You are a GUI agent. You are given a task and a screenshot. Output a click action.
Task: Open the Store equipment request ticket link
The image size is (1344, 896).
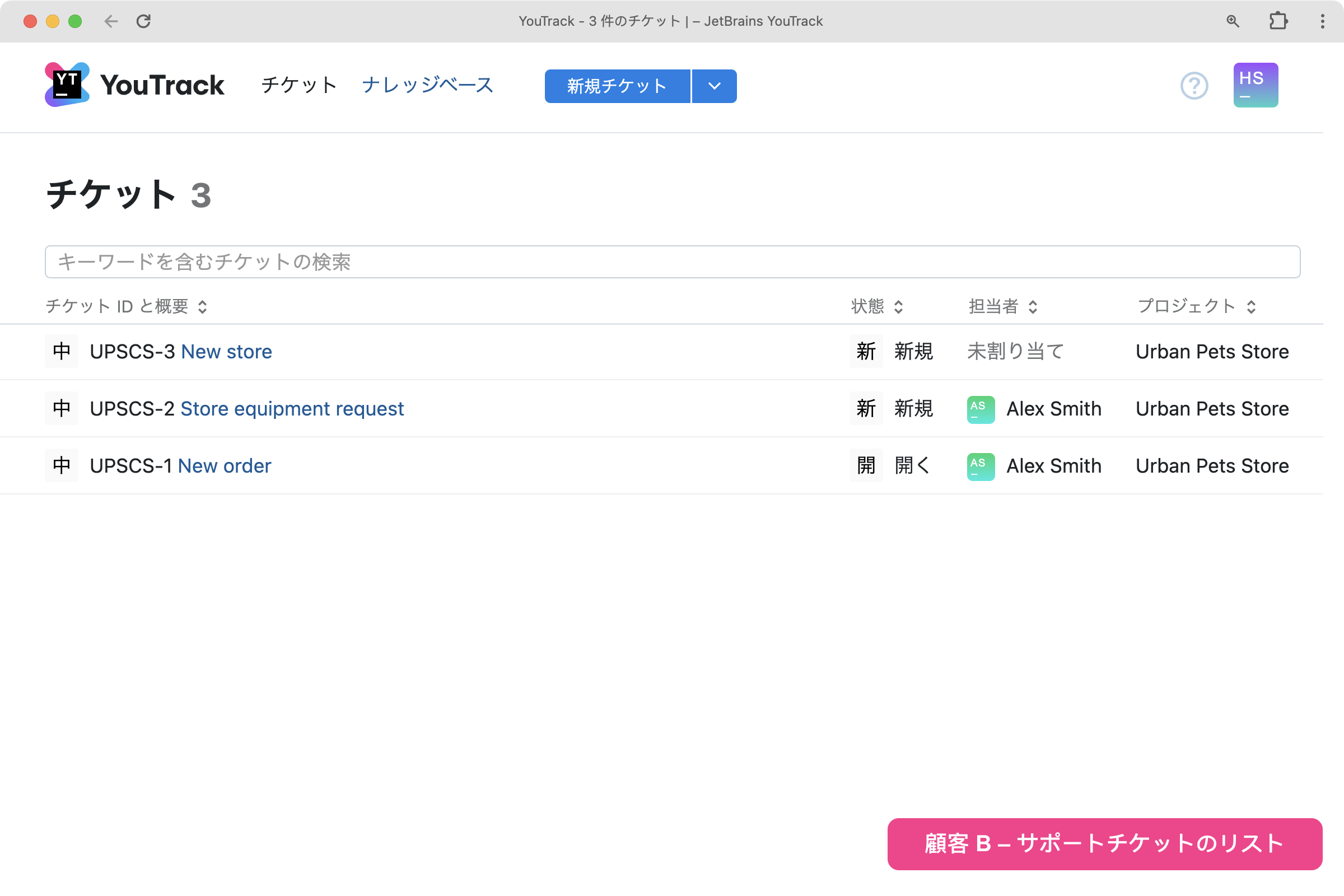click(292, 409)
